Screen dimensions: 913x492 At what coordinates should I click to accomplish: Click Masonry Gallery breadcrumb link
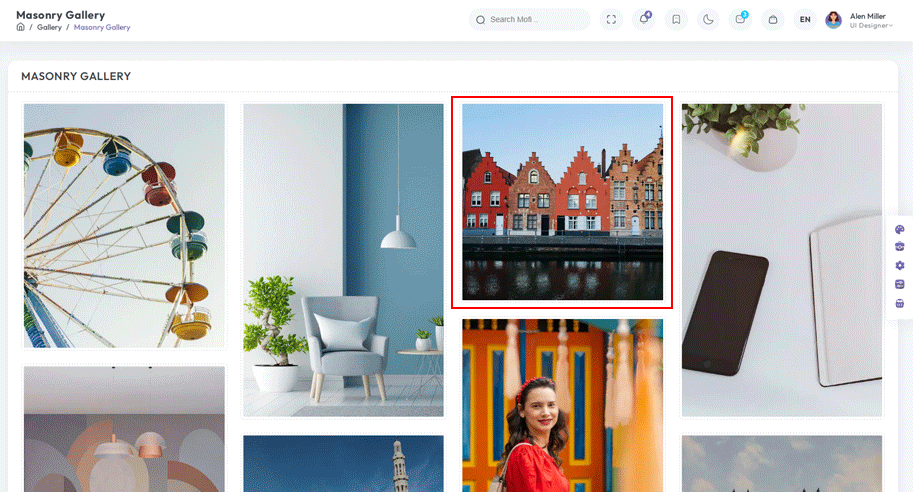pos(102,27)
